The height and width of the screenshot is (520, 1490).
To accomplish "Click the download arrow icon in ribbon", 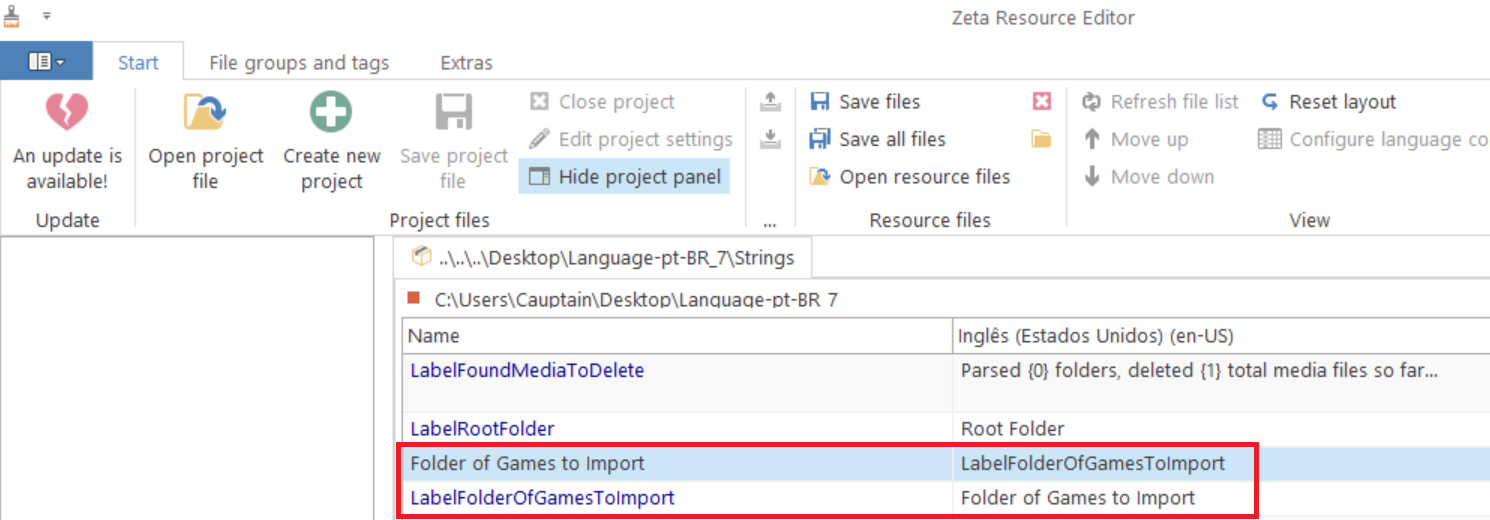I will click(x=770, y=139).
